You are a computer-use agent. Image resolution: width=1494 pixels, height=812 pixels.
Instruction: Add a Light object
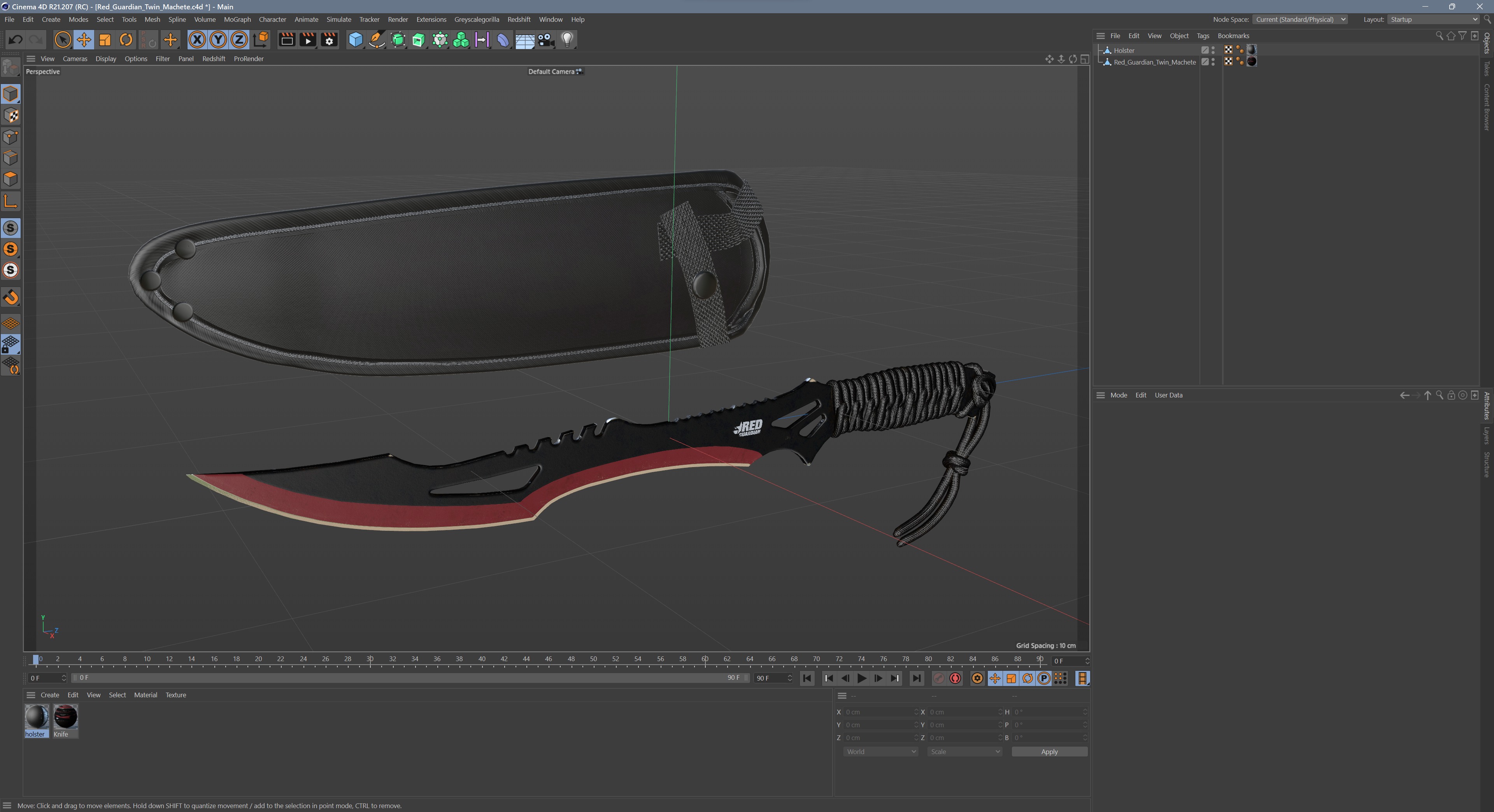pos(566,39)
